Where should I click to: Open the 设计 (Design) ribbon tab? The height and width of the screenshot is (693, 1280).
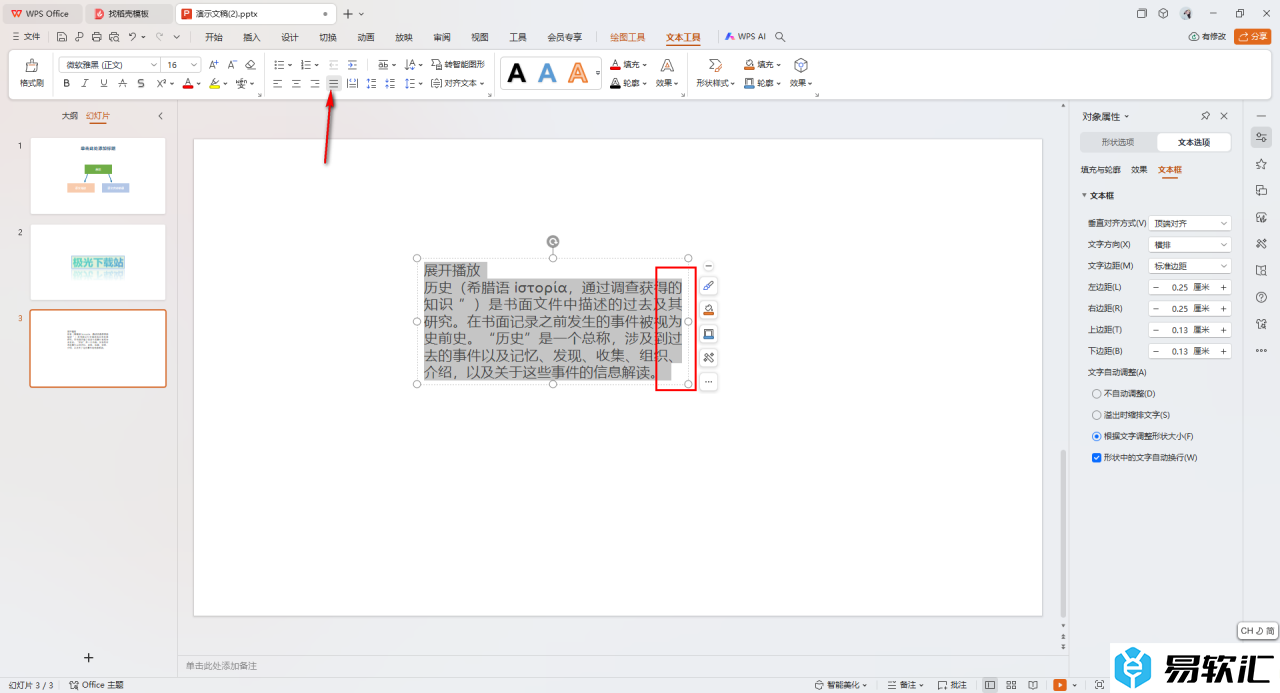click(290, 37)
